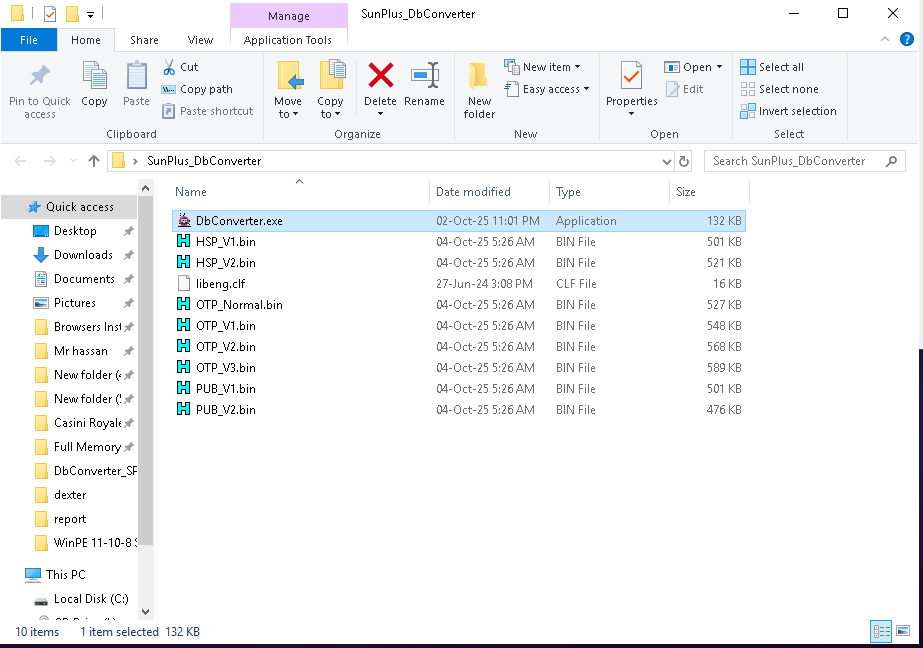Click Invert selection in ribbon

coord(788,111)
